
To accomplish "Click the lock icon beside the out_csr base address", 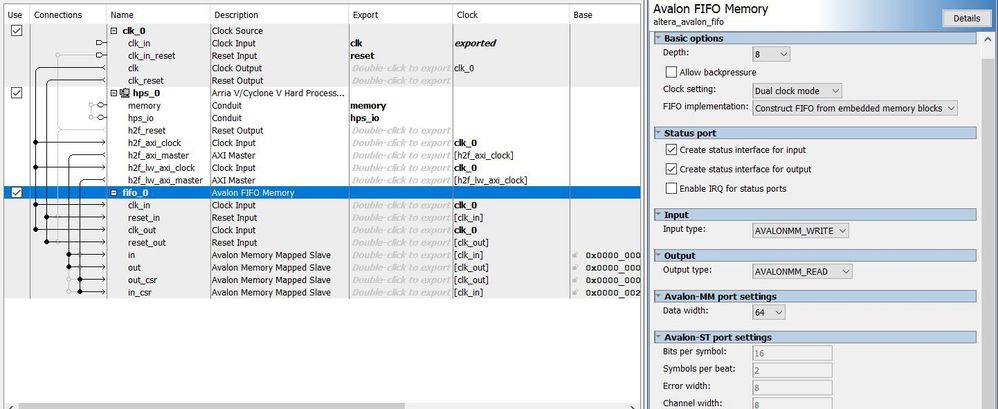I will (575, 280).
